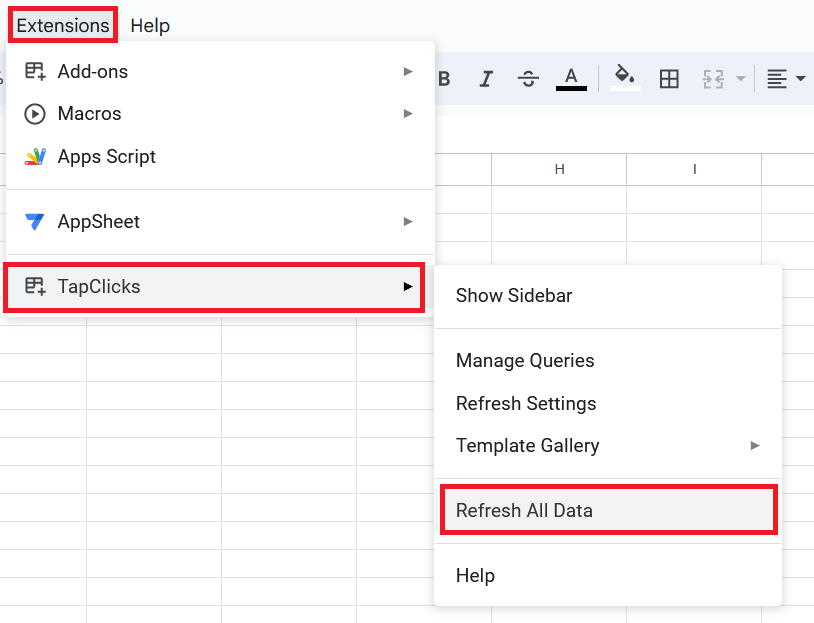Expand merge cells dropdown arrow
The height and width of the screenshot is (623, 814).
click(741, 79)
